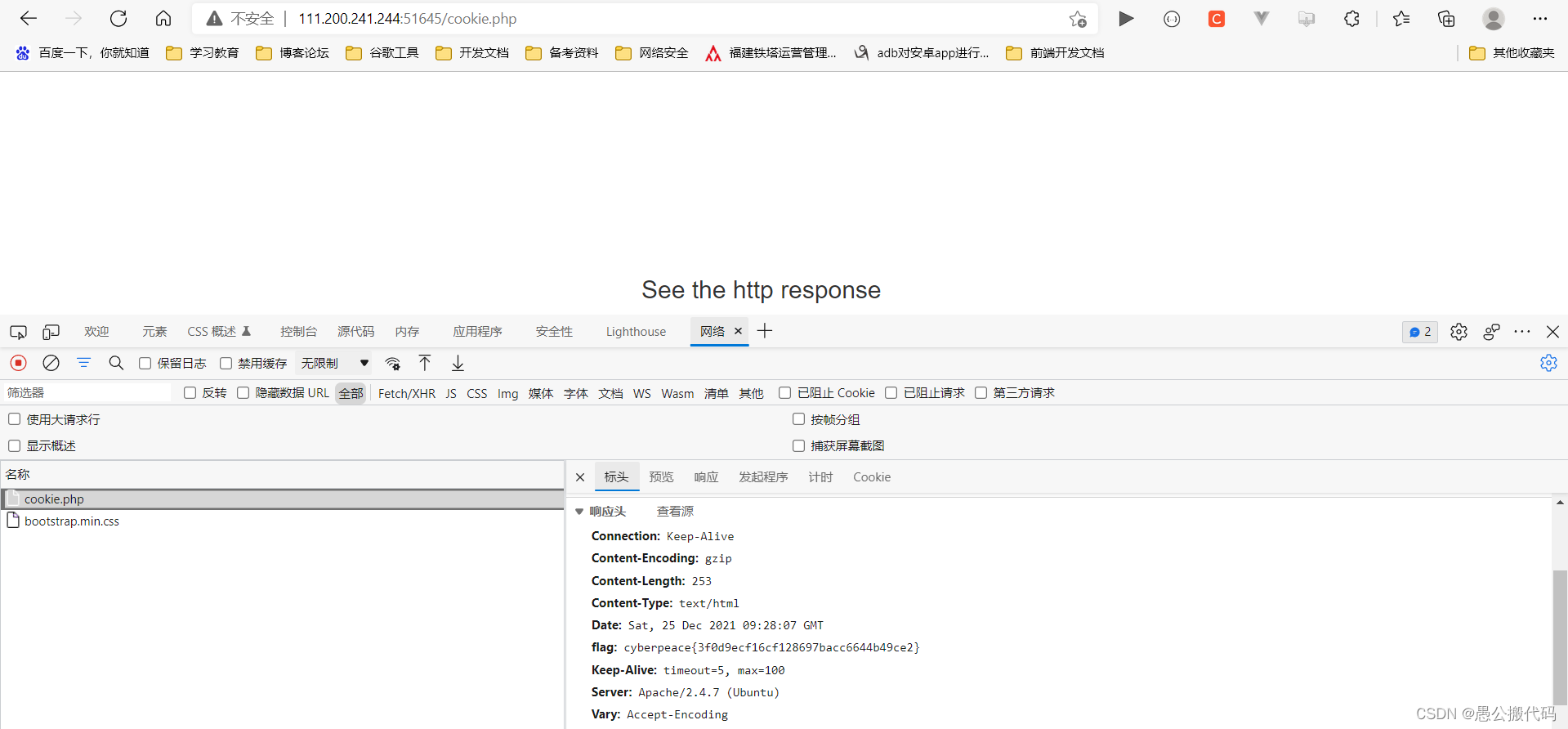1568x729 pixels.
Task: Open 其他收藏夹 folder
Action: tap(1512, 53)
